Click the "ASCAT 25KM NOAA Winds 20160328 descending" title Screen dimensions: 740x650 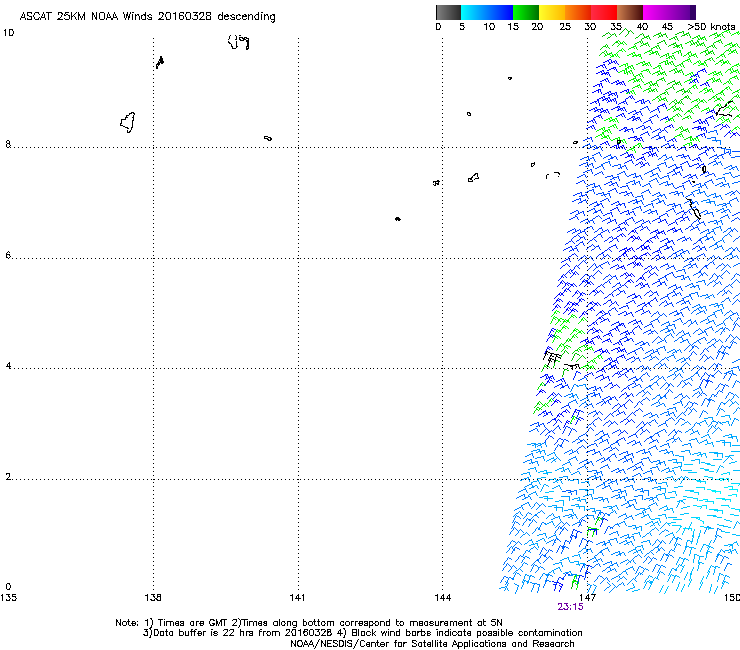(x=147, y=17)
